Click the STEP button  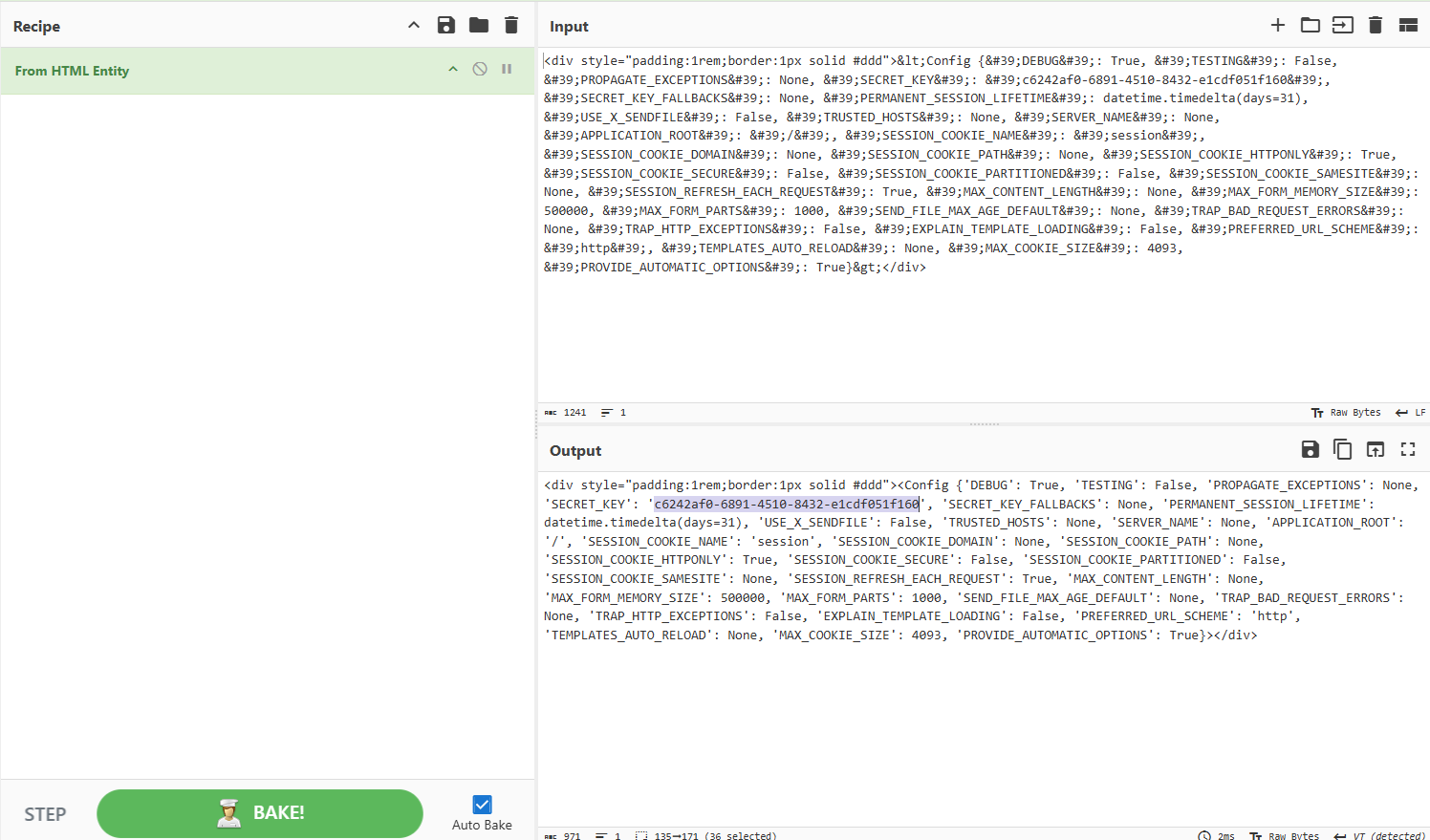[45, 814]
